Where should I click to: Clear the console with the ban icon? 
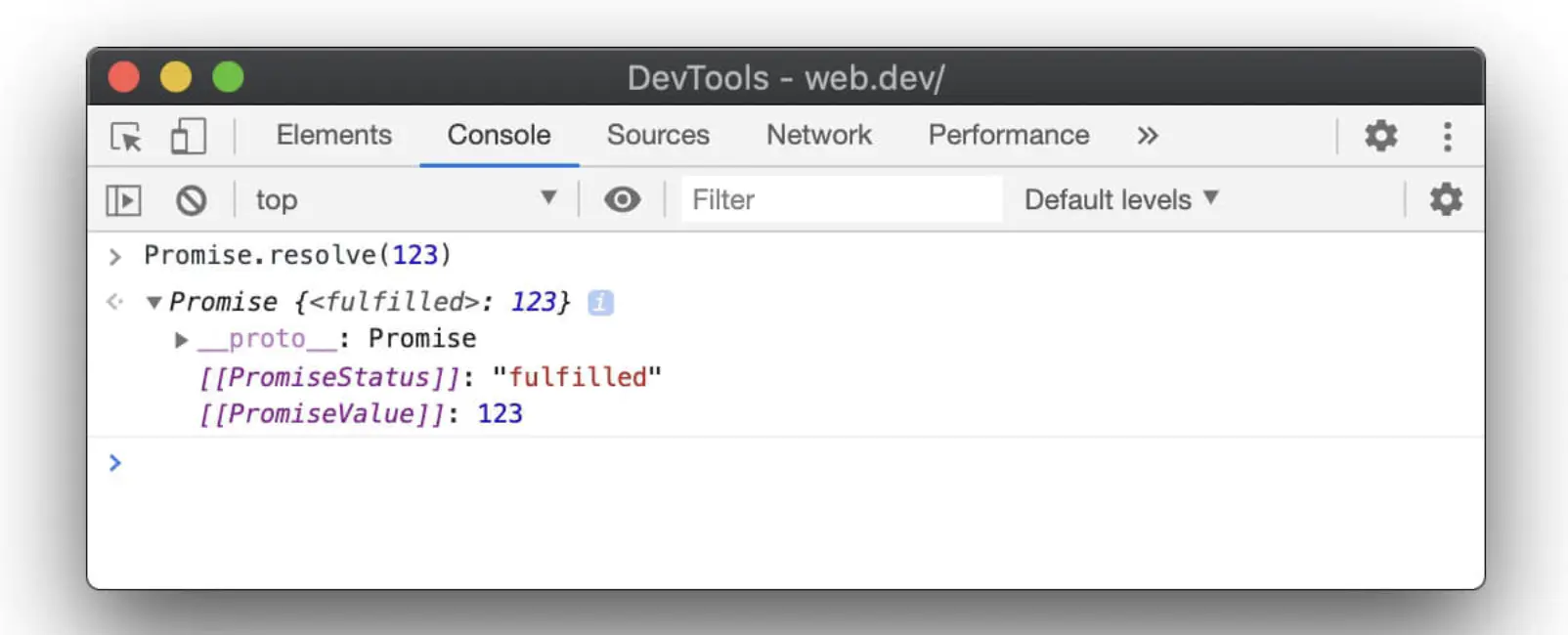pyautogui.click(x=192, y=200)
